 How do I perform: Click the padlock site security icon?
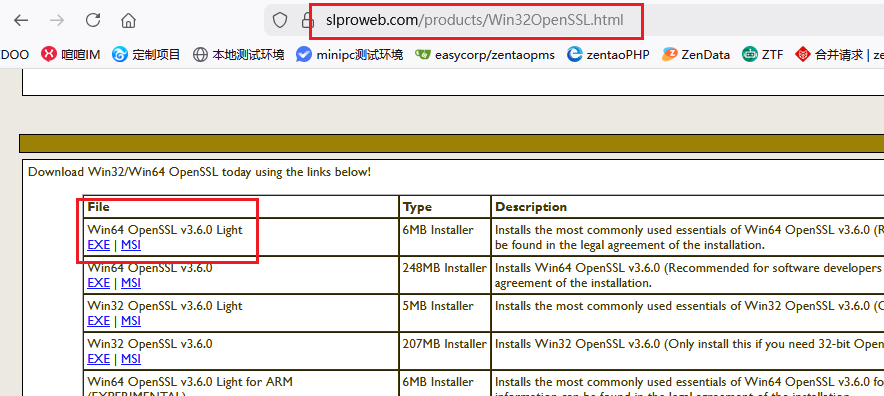[307, 21]
